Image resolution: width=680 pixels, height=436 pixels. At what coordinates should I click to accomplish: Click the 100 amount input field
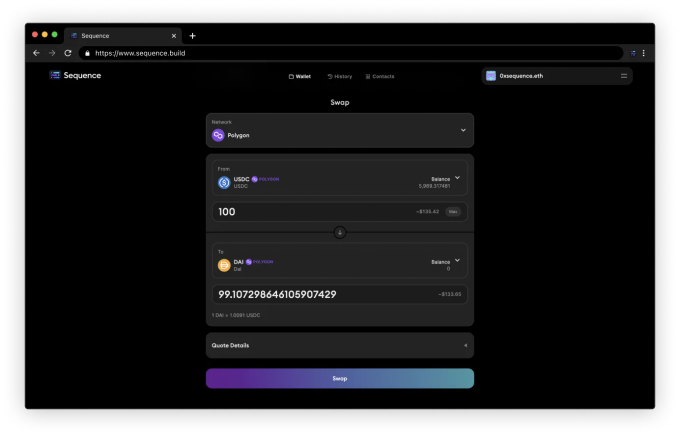point(340,212)
